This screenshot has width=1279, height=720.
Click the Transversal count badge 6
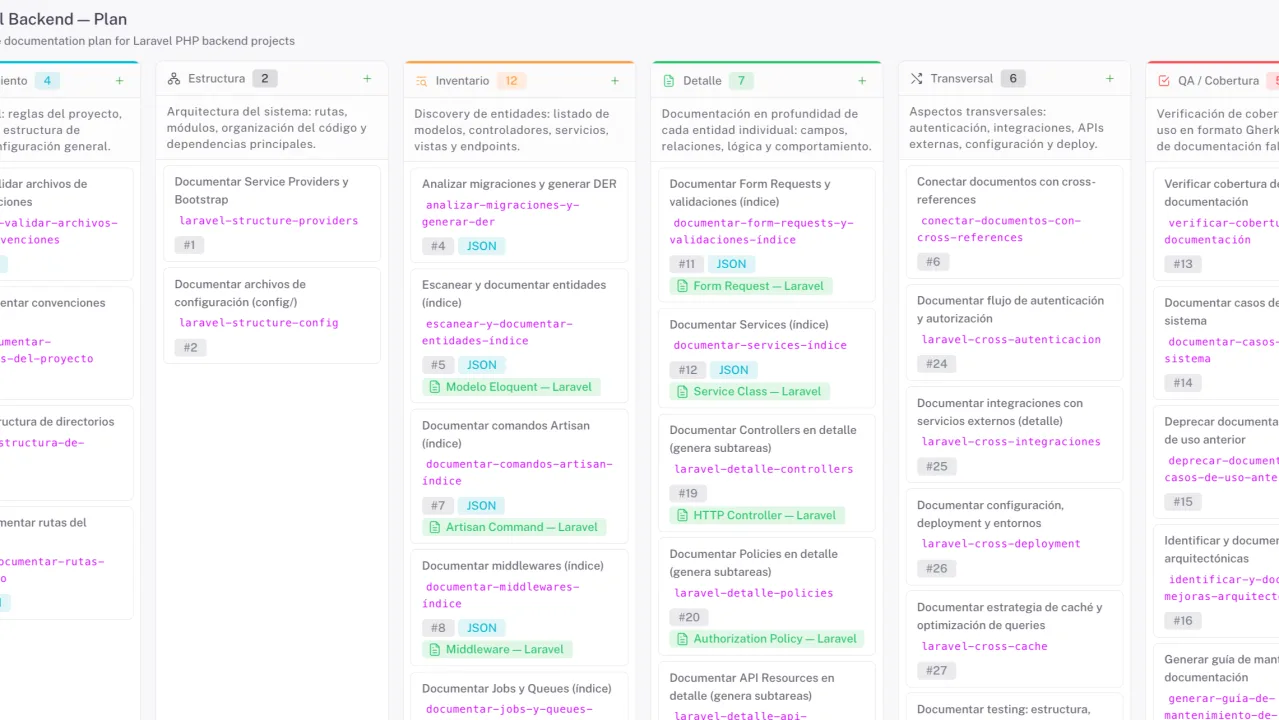[x=1013, y=79]
